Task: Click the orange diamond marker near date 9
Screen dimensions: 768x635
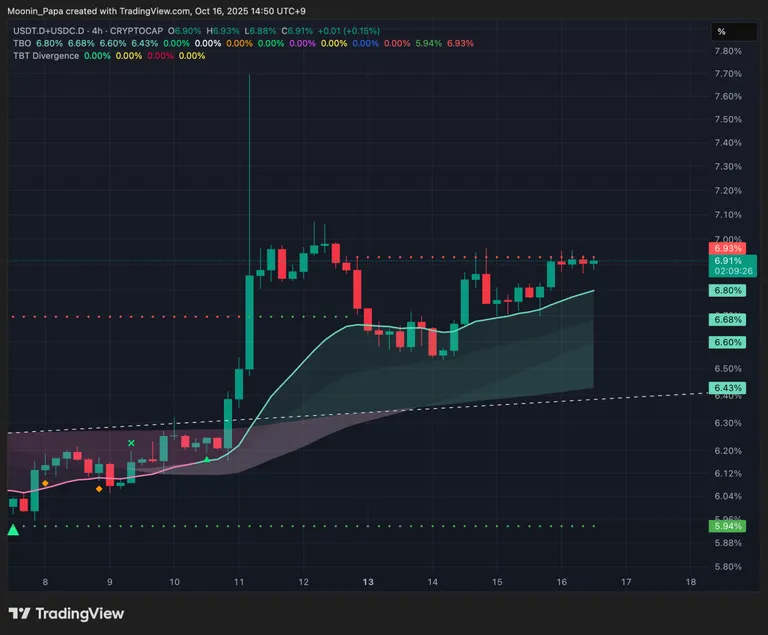Action: (x=99, y=489)
